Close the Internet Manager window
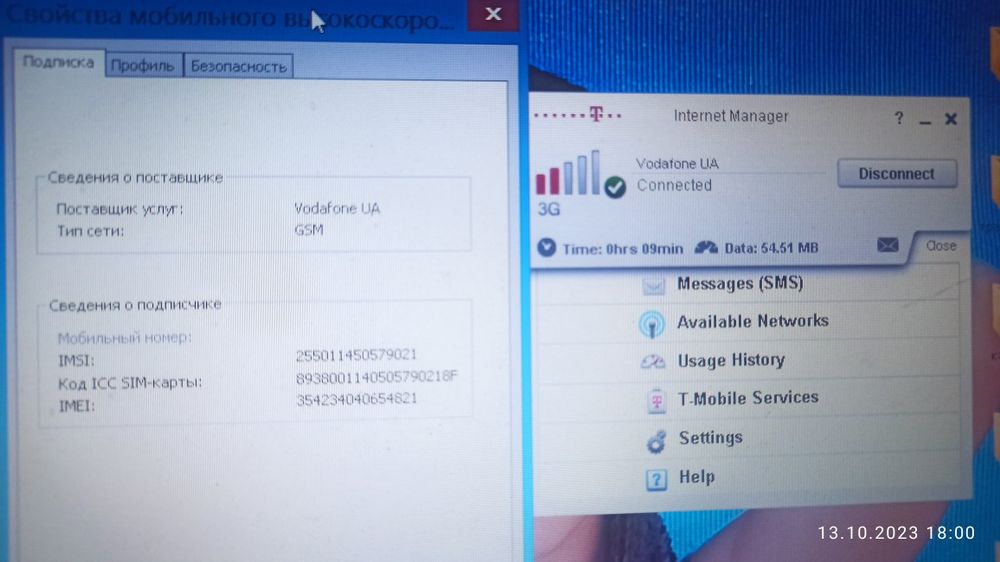The width and height of the screenshot is (1000, 562). tap(951, 119)
